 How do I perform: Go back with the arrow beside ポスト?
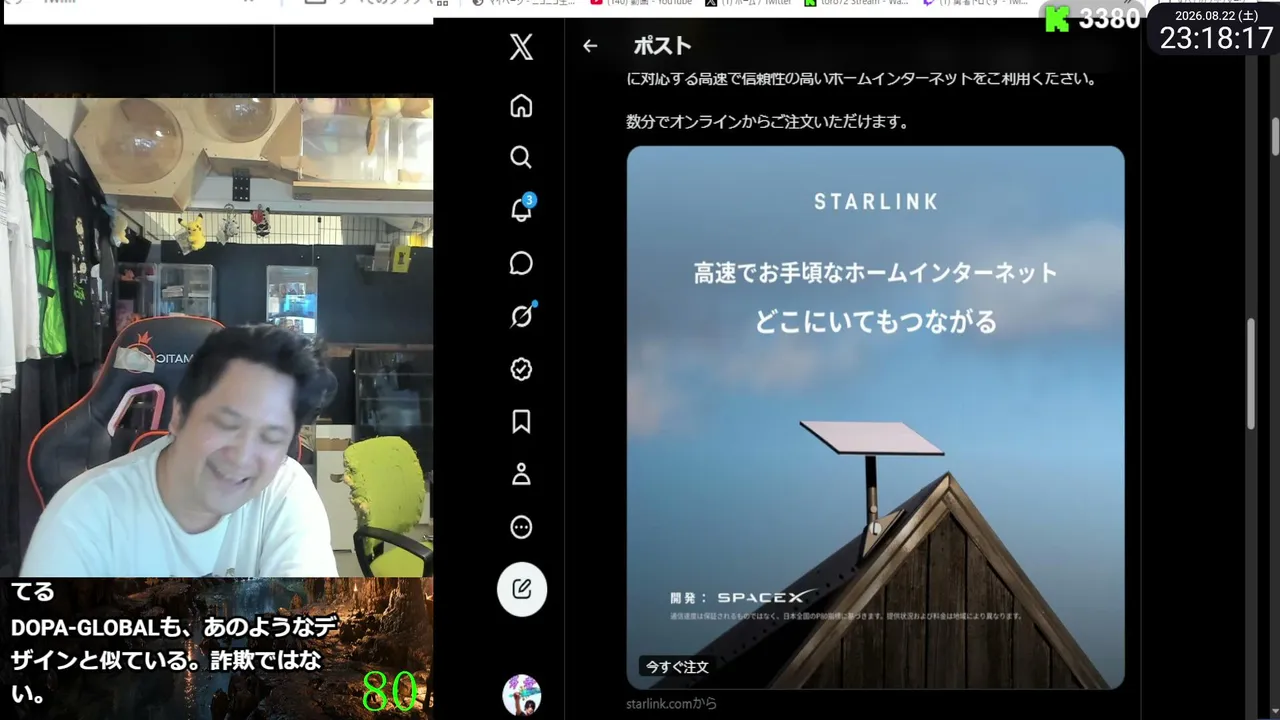(x=590, y=46)
